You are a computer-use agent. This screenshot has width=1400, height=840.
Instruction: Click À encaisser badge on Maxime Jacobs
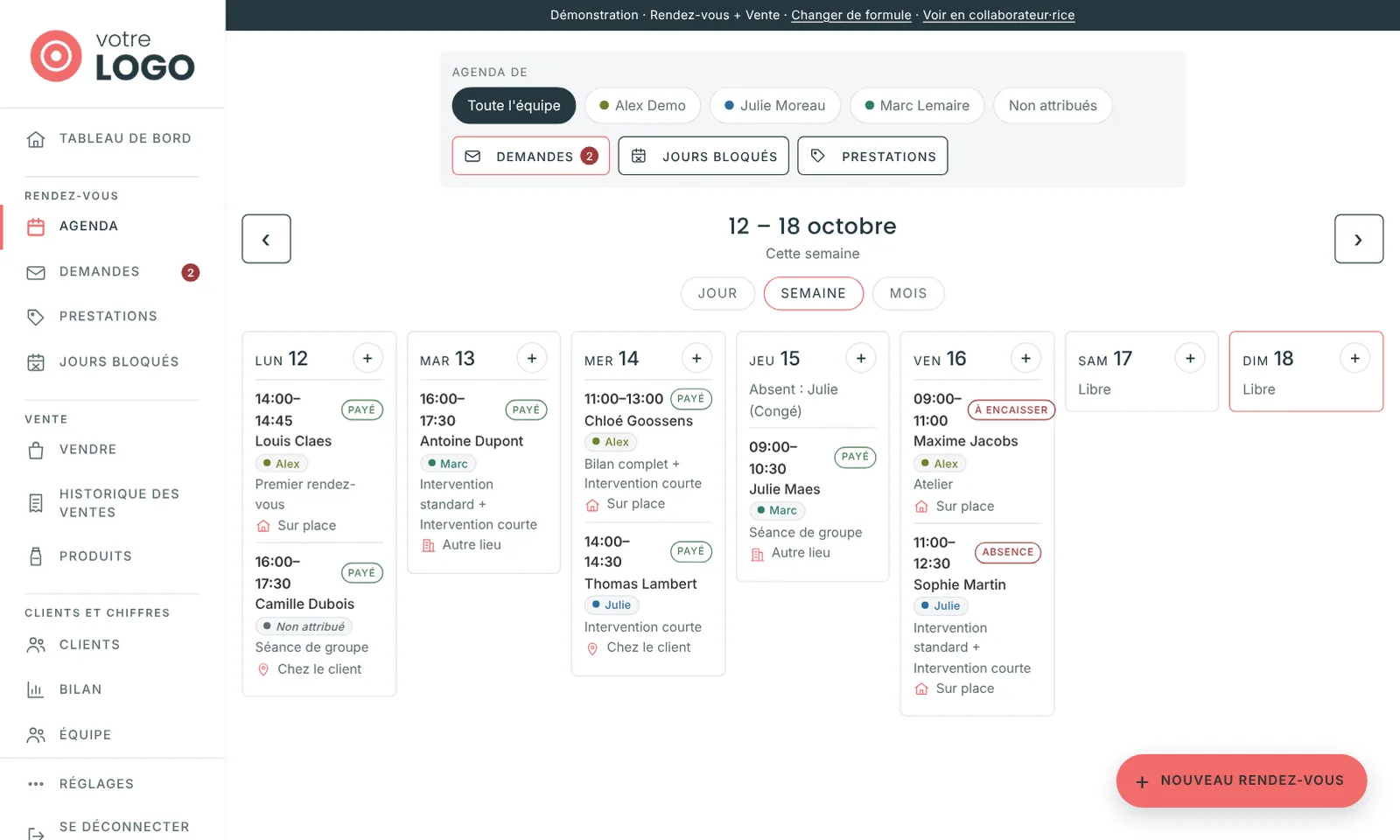[x=1011, y=409]
